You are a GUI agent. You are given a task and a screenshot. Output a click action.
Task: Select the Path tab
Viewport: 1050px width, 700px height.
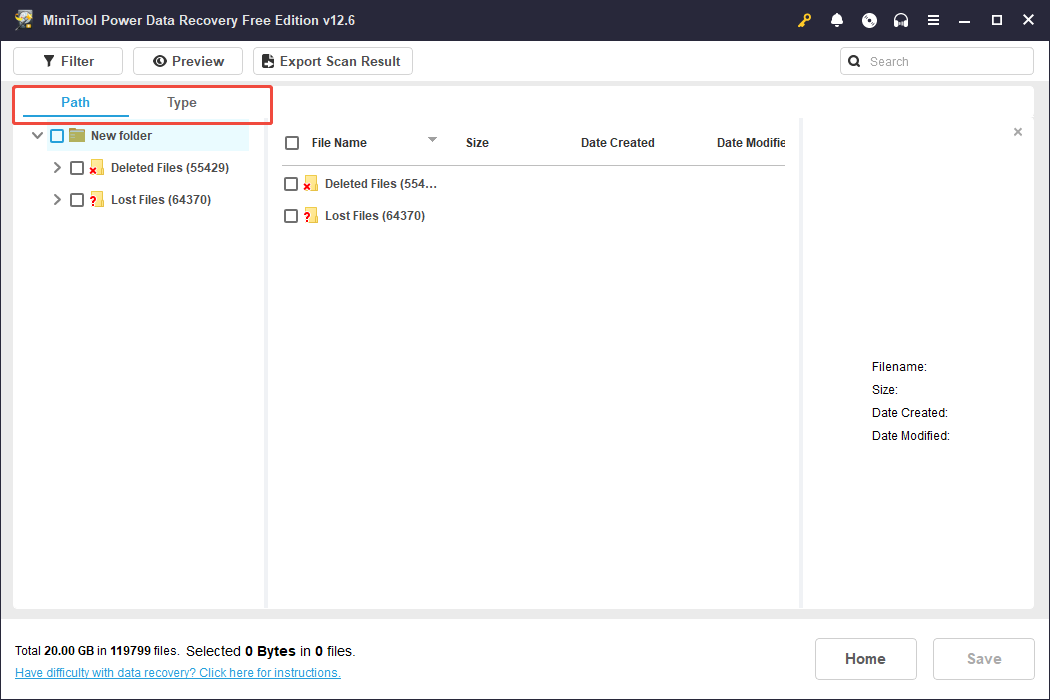[x=74, y=102]
